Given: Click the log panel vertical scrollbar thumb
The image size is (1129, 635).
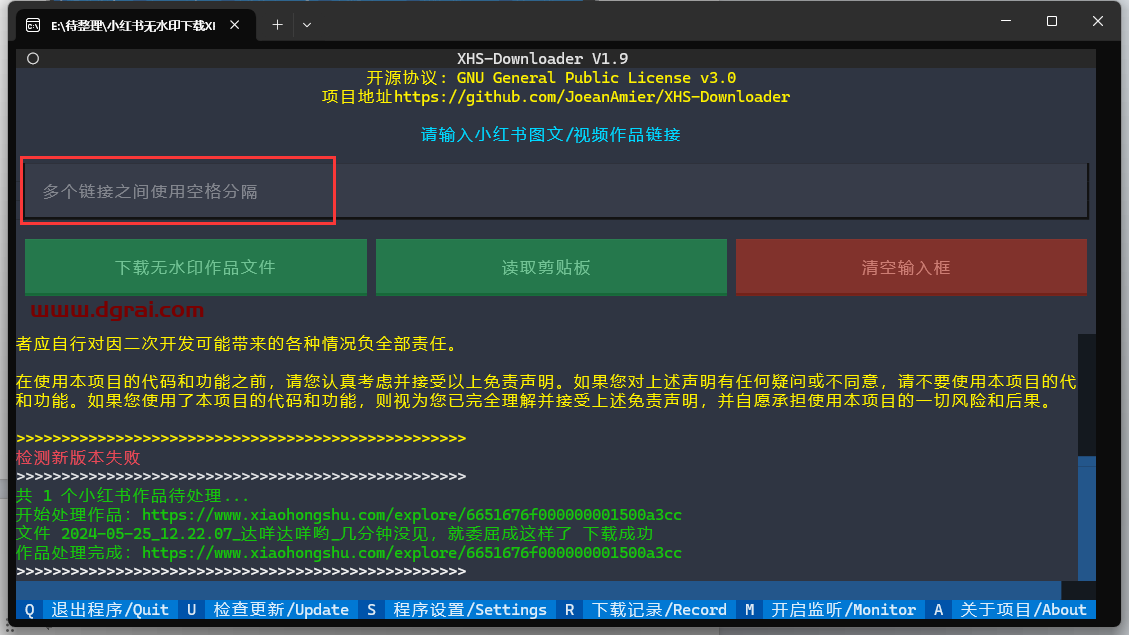Looking at the screenshot, I should click(x=1087, y=517).
